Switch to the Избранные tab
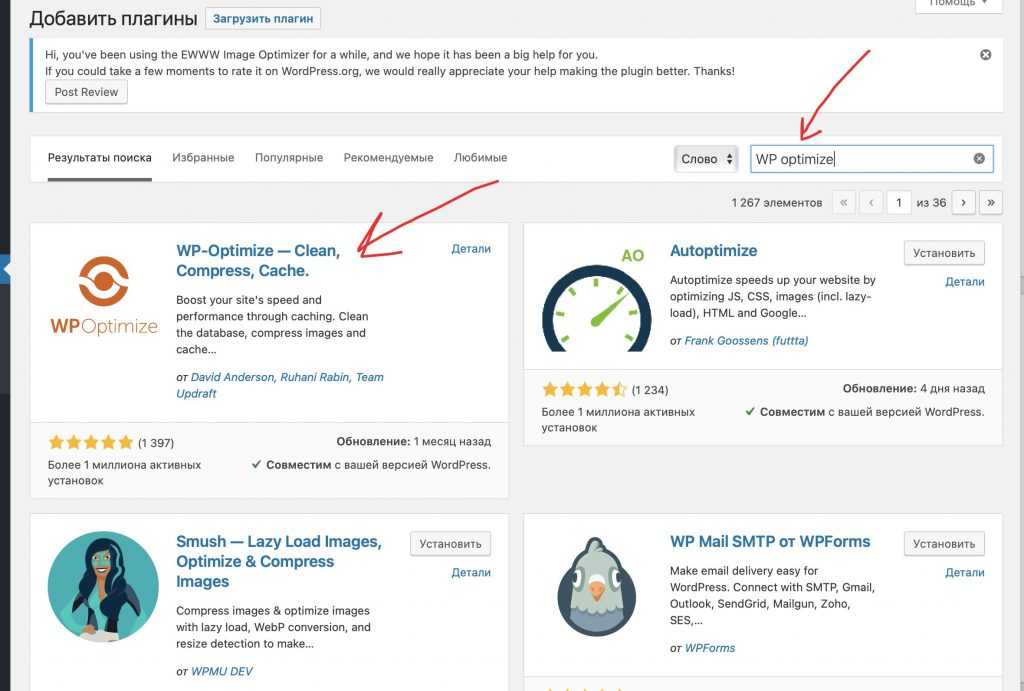The height and width of the screenshot is (691, 1024). tap(203, 158)
